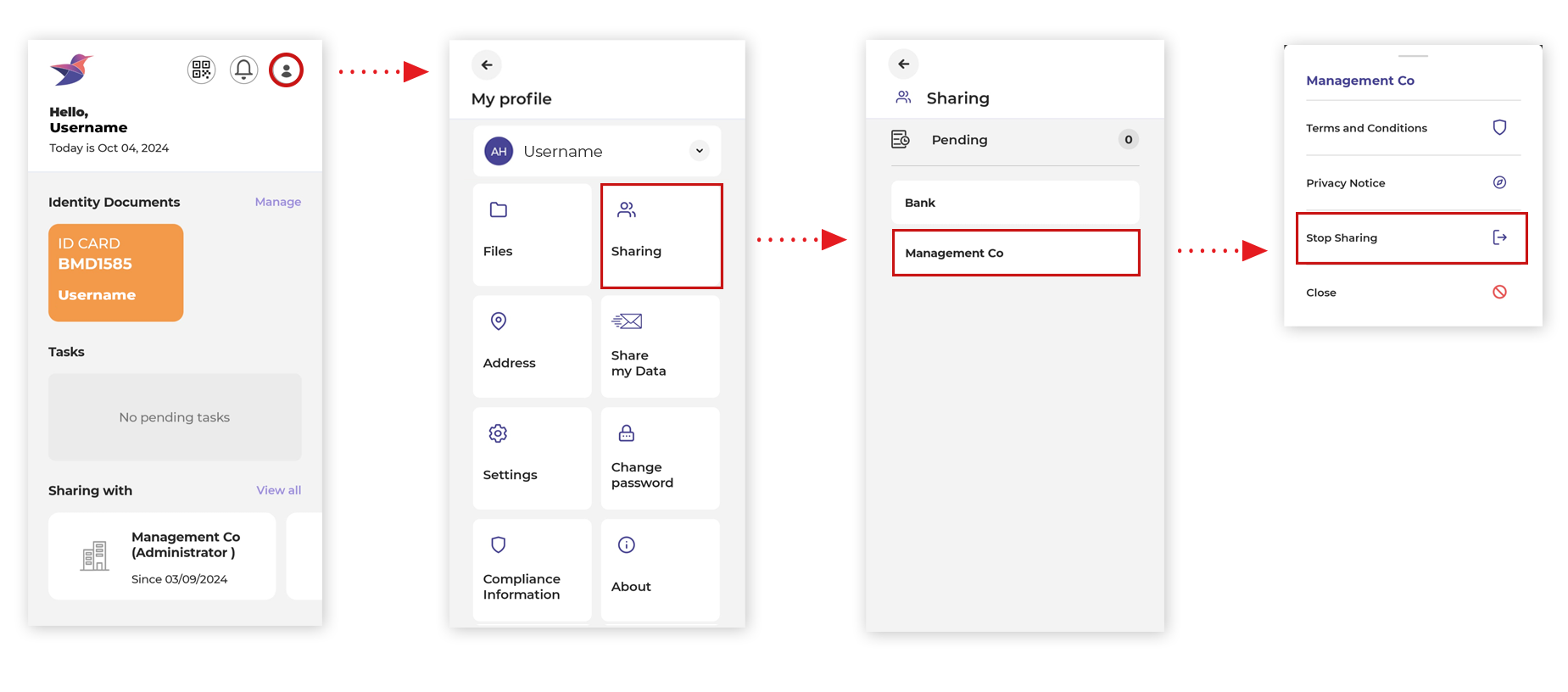The image size is (1568, 692).
Task: Open the Change password tile
Action: click(661, 459)
